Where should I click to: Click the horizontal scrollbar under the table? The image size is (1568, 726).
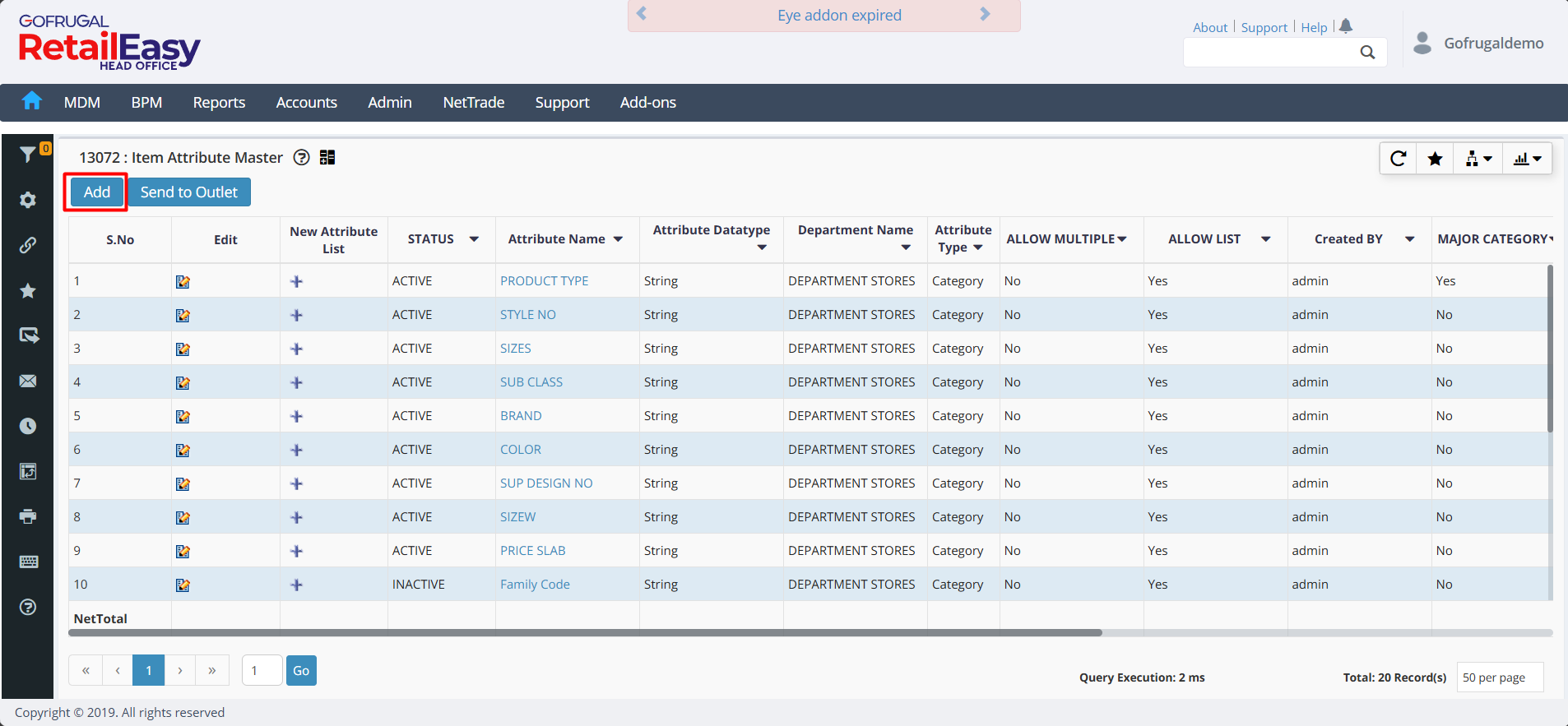pyautogui.click(x=585, y=633)
